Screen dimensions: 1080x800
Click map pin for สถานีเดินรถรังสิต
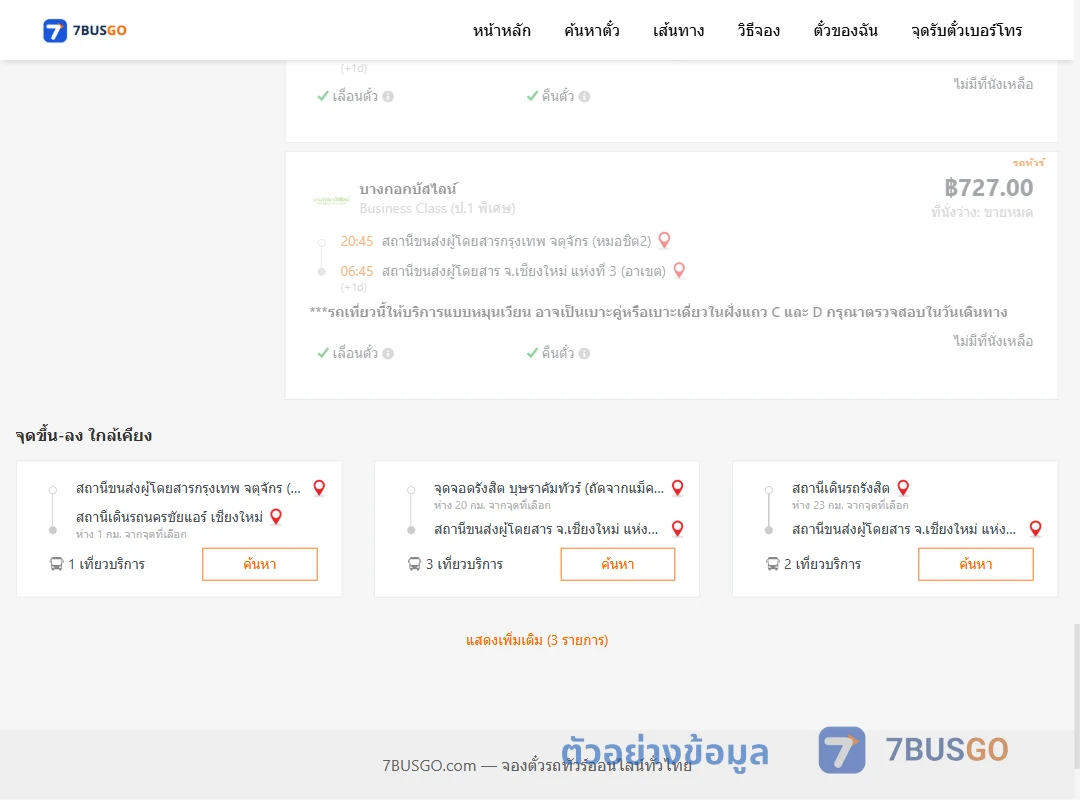pos(904,488)
